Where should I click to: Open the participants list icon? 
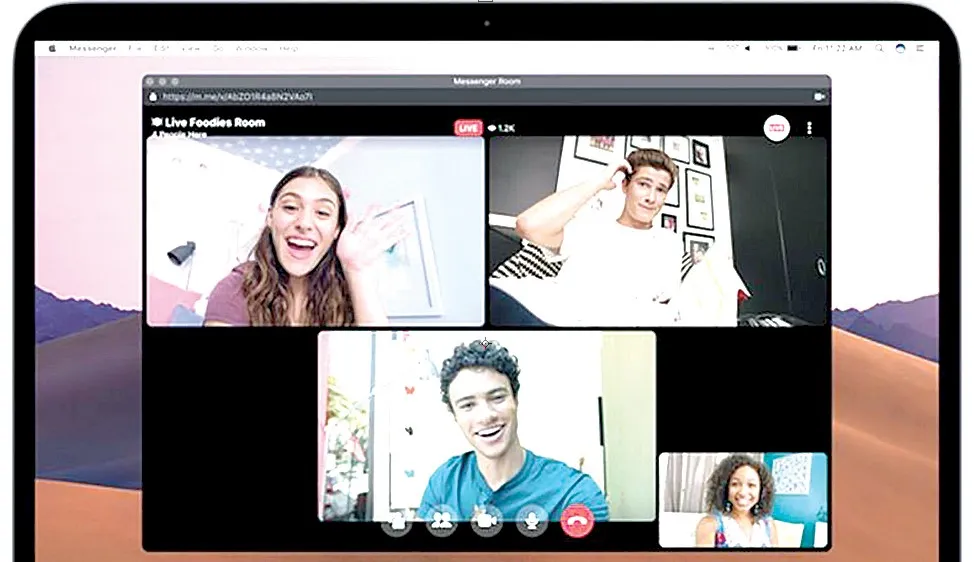point(441,522)
